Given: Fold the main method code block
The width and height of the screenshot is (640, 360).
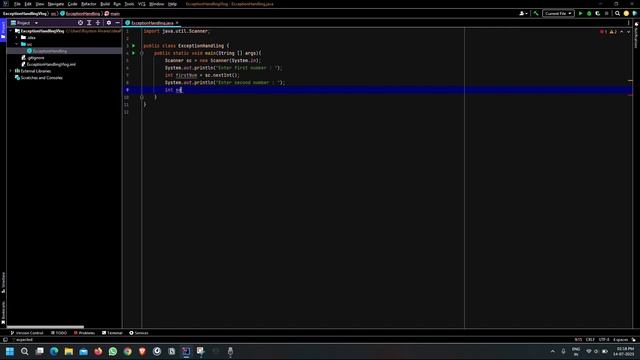Looking at the screenshot, I should tap(142, 53).
